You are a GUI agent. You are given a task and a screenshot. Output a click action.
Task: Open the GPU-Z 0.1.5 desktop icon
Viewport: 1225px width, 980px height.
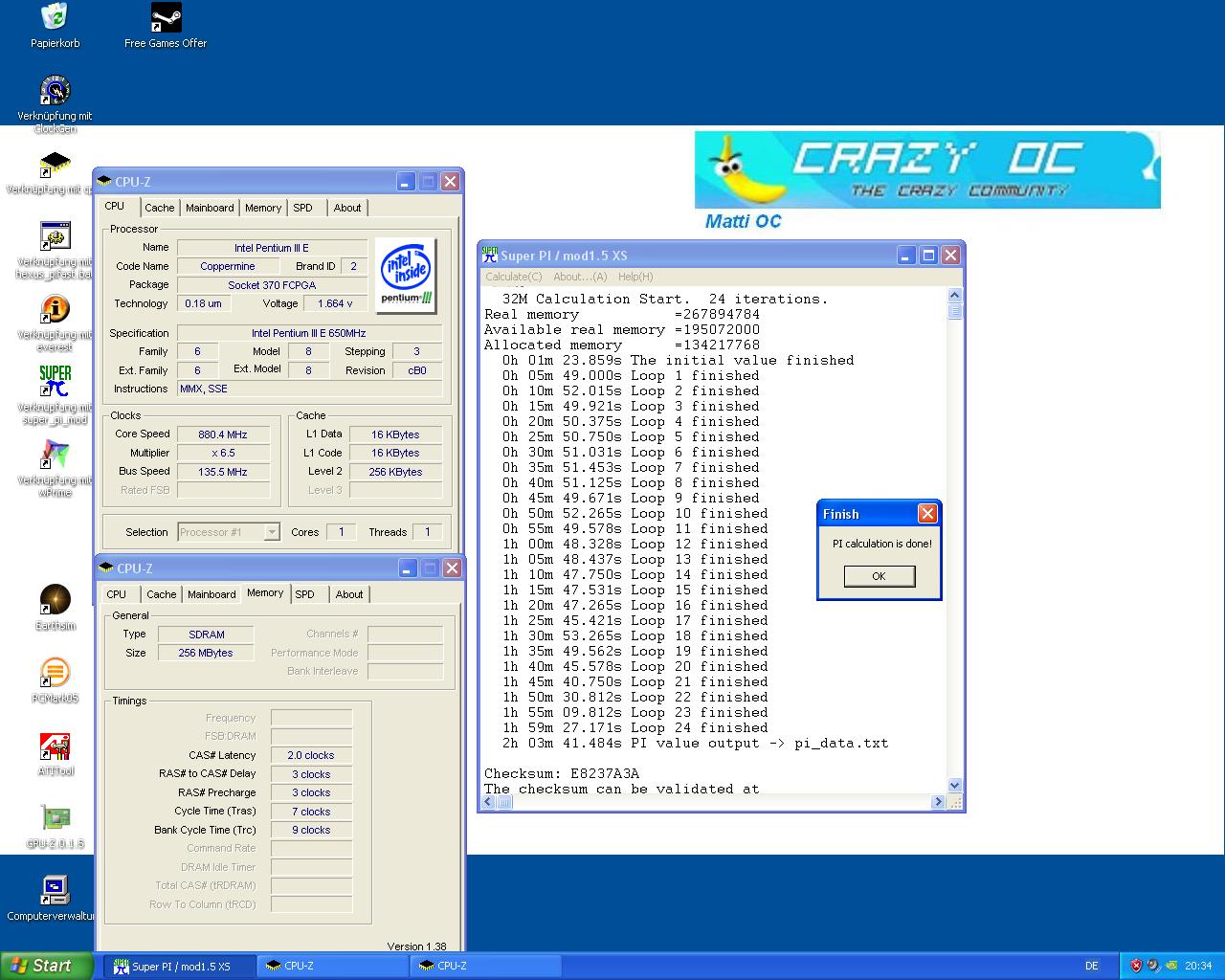(55, 818)
